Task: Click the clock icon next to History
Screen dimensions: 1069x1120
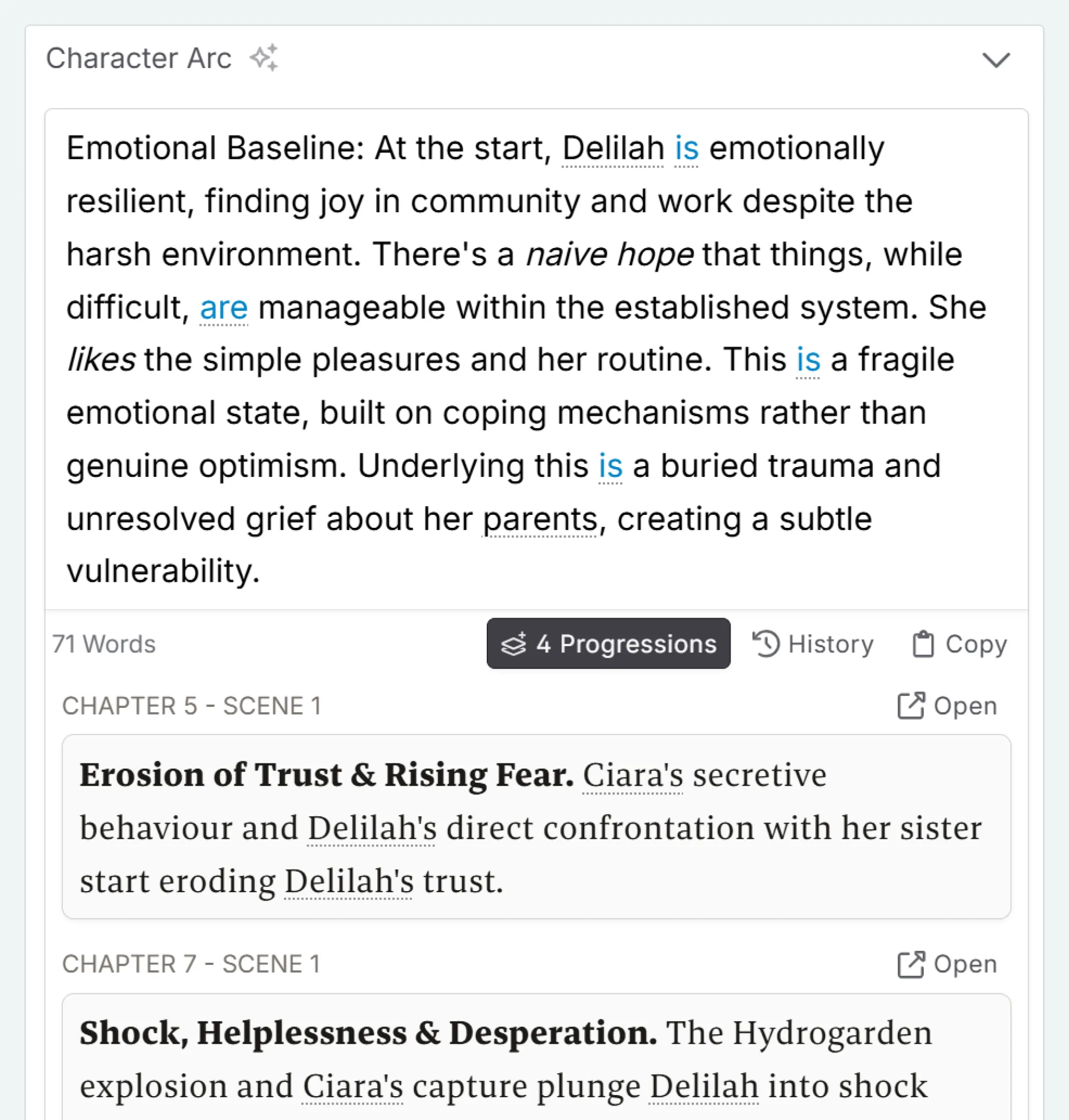Action: [x=766, y=644]
